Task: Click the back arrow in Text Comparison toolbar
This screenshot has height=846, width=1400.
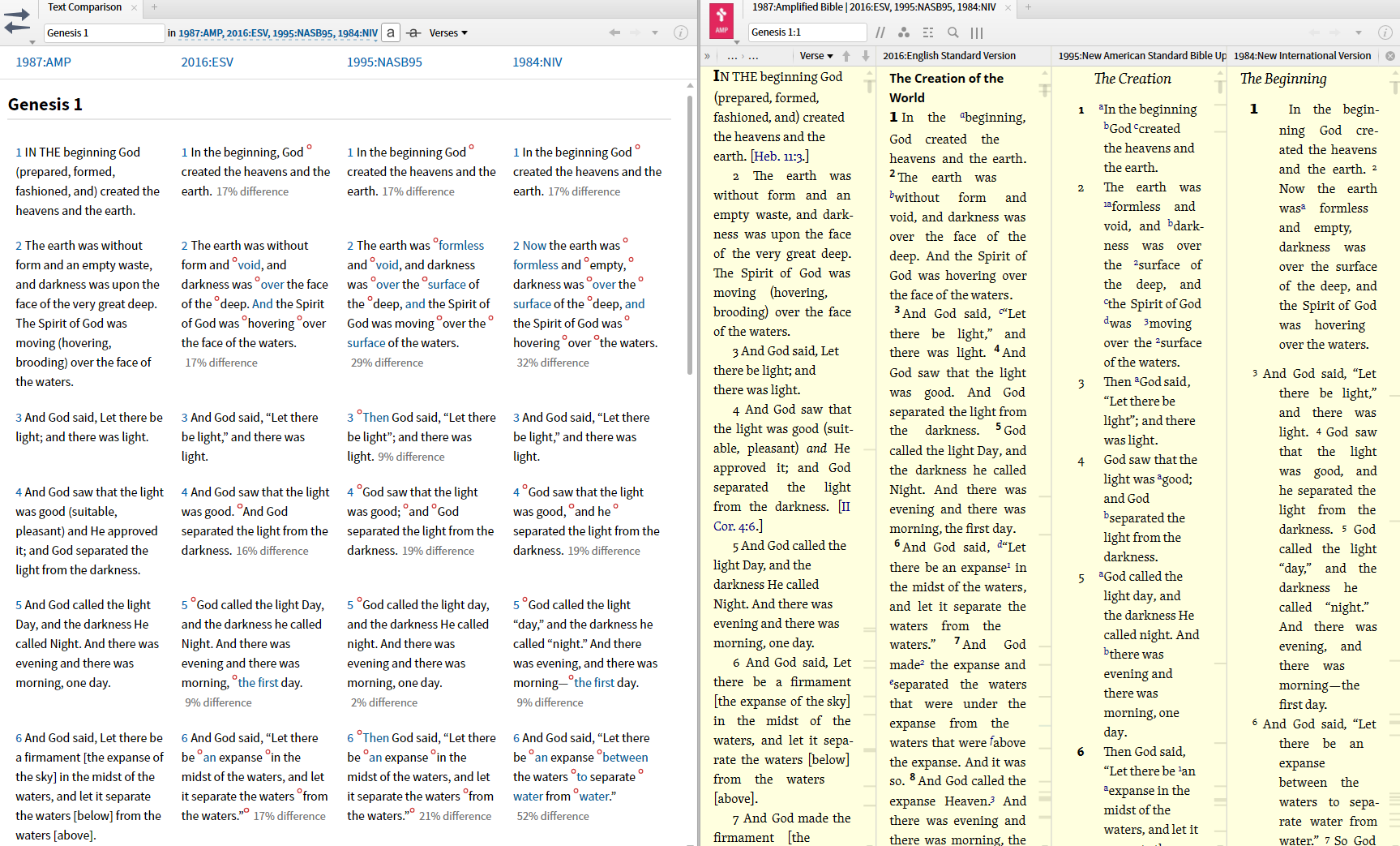Action: pos(614,32)
